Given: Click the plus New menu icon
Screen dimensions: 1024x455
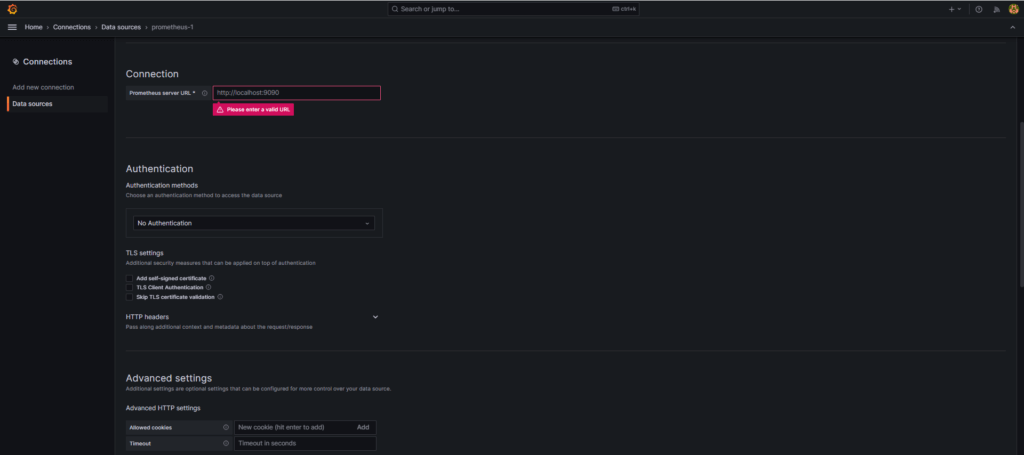Looking at the screenshot, I should (x=952, y=9).
